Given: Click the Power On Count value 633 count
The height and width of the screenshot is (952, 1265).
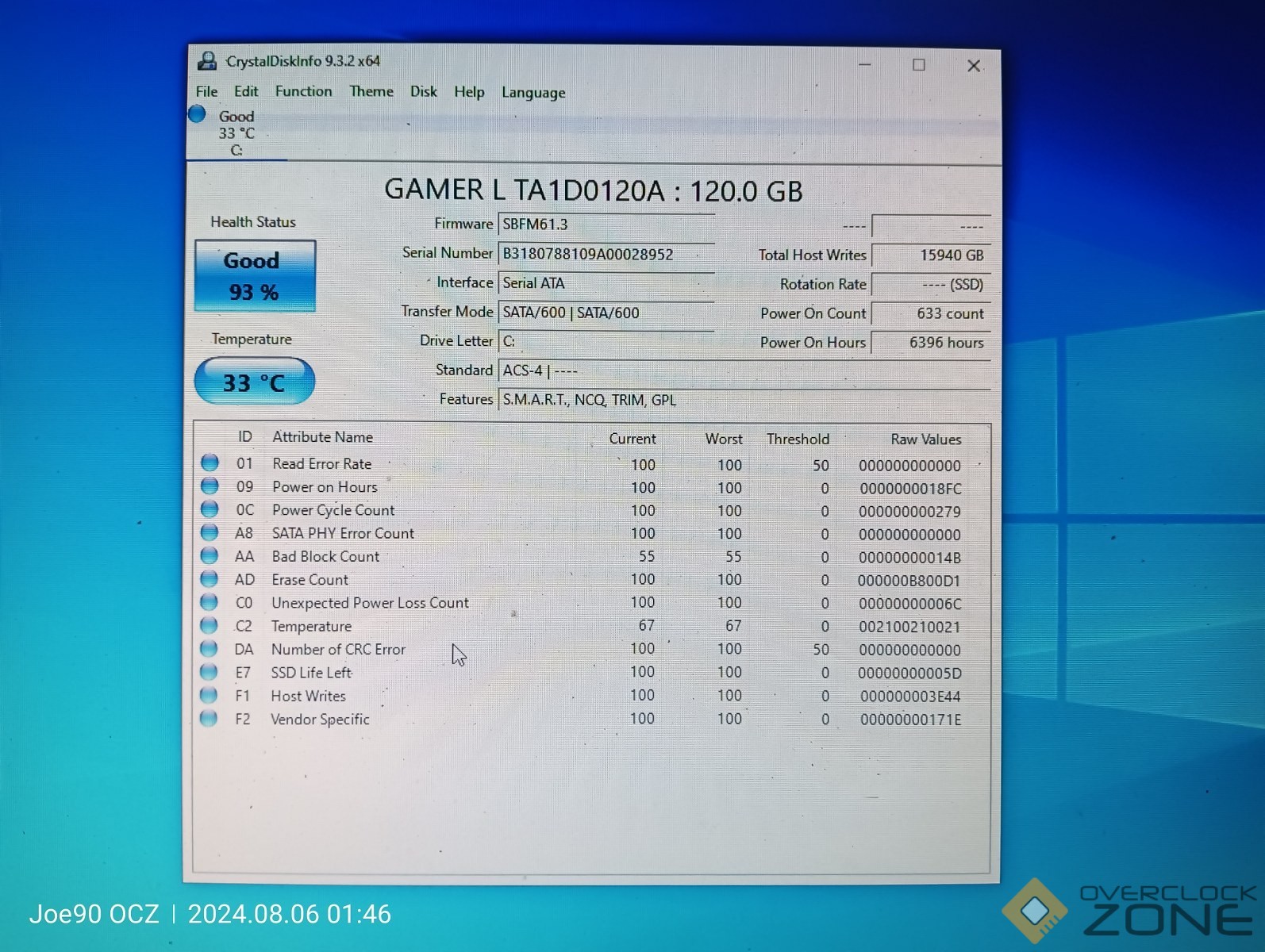Looking at the screenshot, I should click(931, 313).
